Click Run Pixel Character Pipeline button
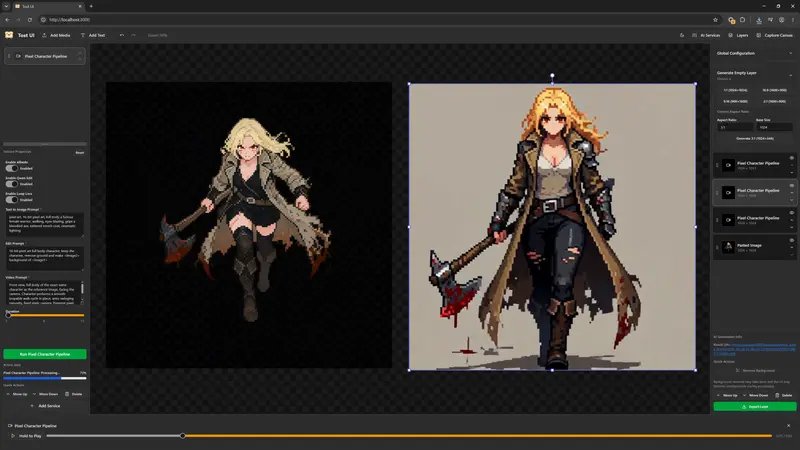 [x=45, y=354]
